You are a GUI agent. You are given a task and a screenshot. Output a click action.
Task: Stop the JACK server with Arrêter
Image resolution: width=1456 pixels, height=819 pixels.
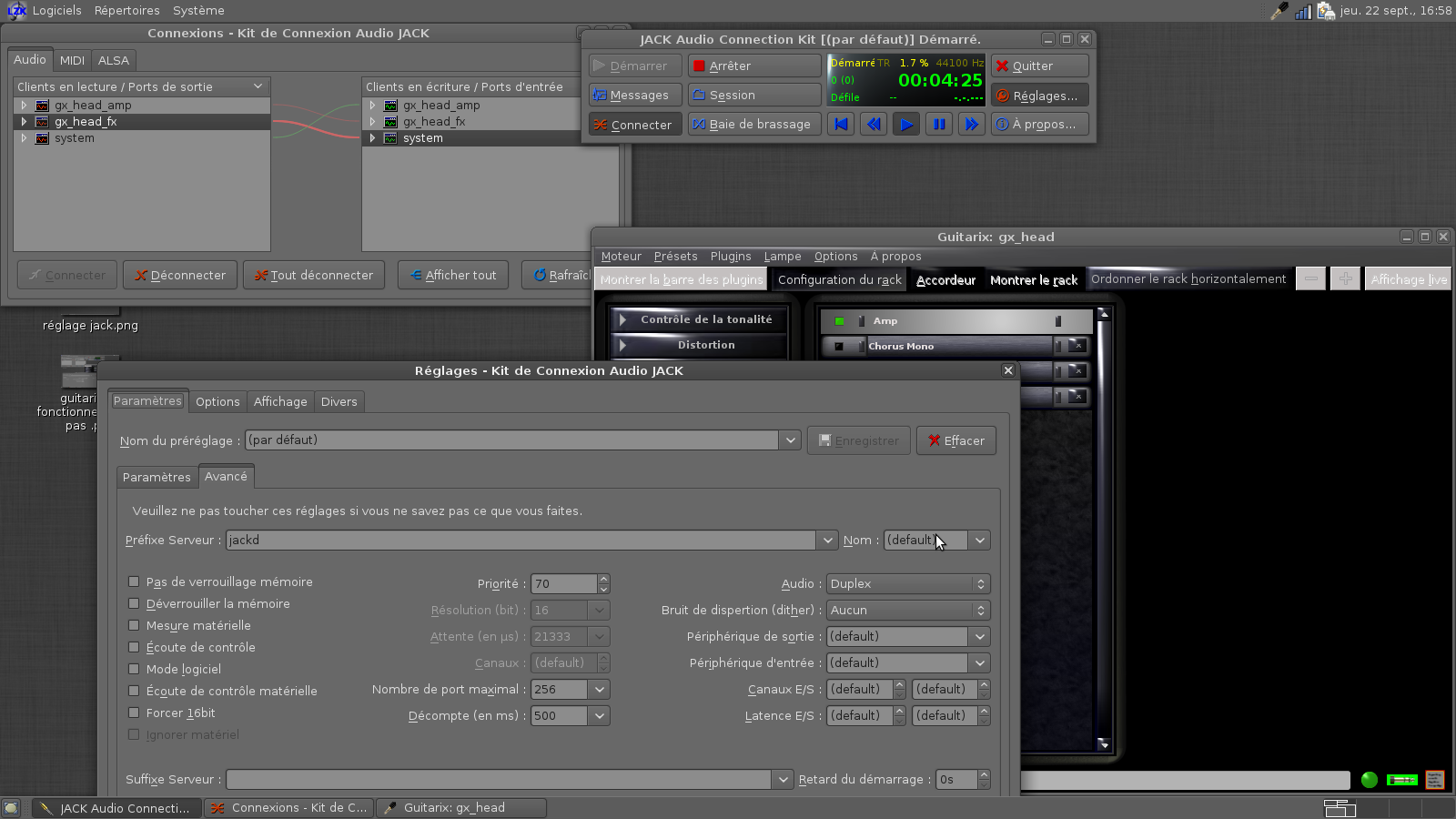[754, 66]
